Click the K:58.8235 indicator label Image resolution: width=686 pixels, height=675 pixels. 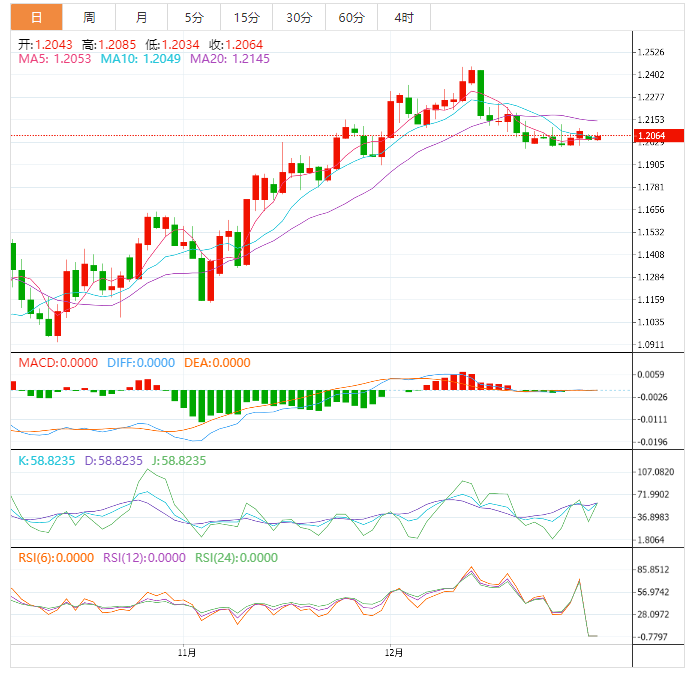tap(46, 461)
